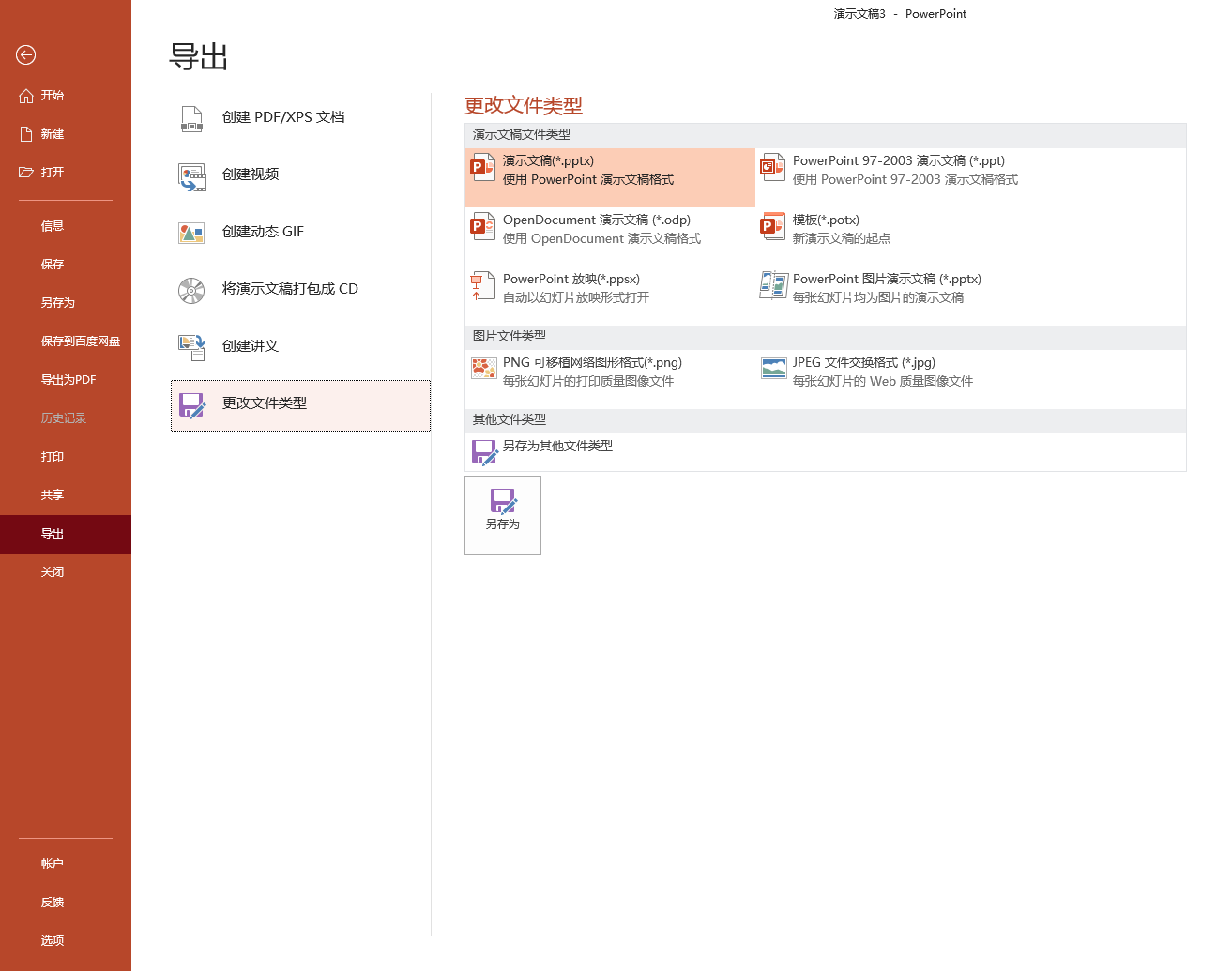Click the 新建 label in sidebar
1232x971 pixels.
(x=53, y=134)
